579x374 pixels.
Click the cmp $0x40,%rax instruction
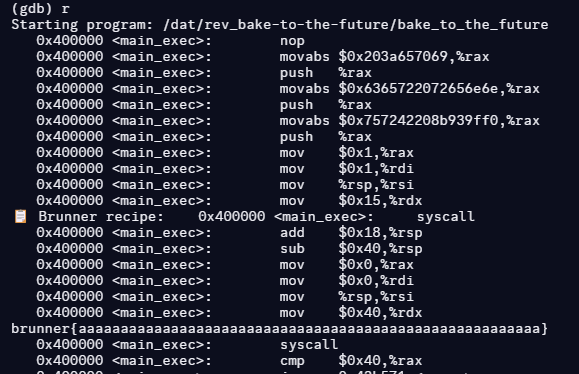(351, 361)
